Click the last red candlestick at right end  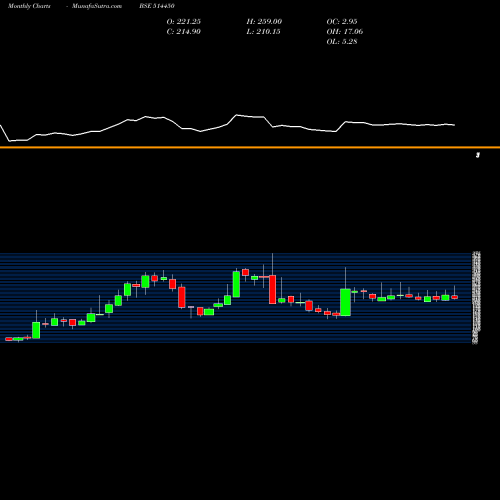click(455, 297)
